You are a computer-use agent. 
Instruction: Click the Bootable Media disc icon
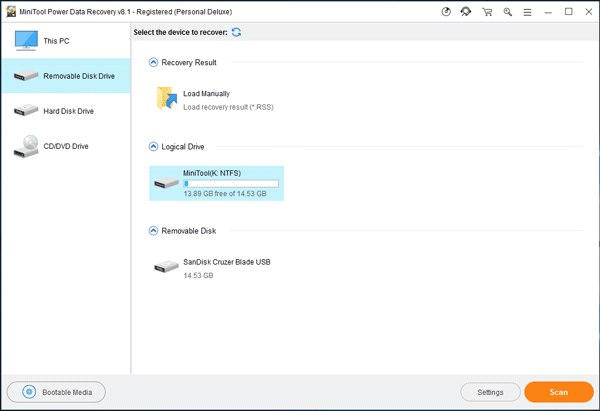29,392
